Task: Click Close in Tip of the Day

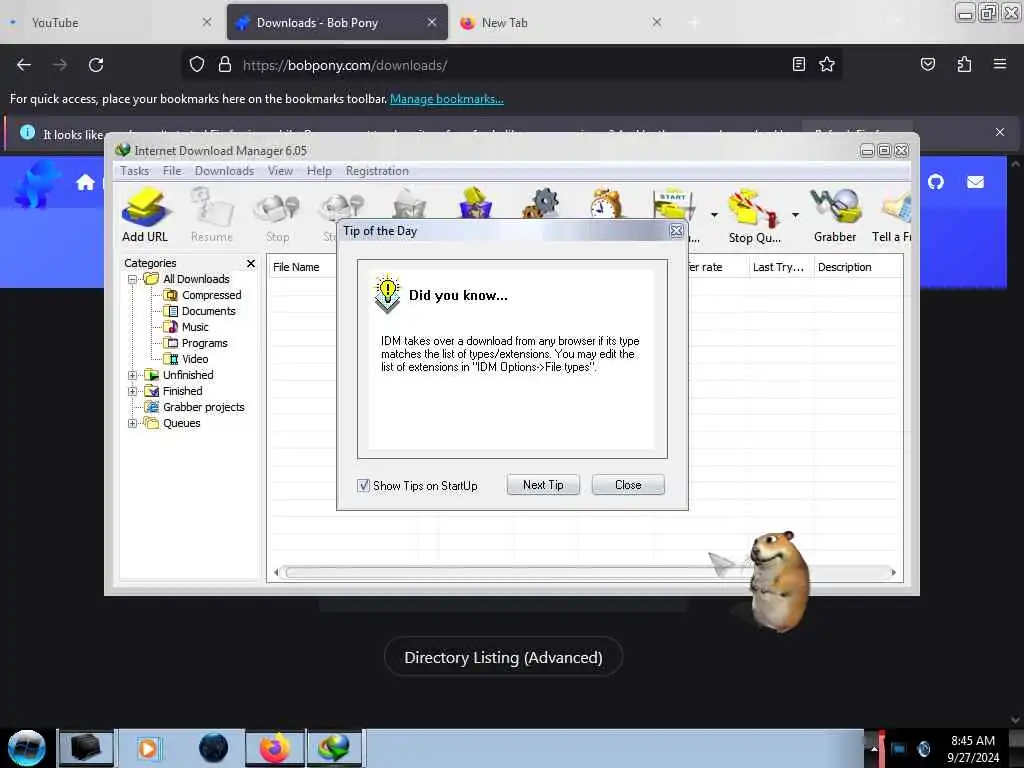Action: point(628,485)
